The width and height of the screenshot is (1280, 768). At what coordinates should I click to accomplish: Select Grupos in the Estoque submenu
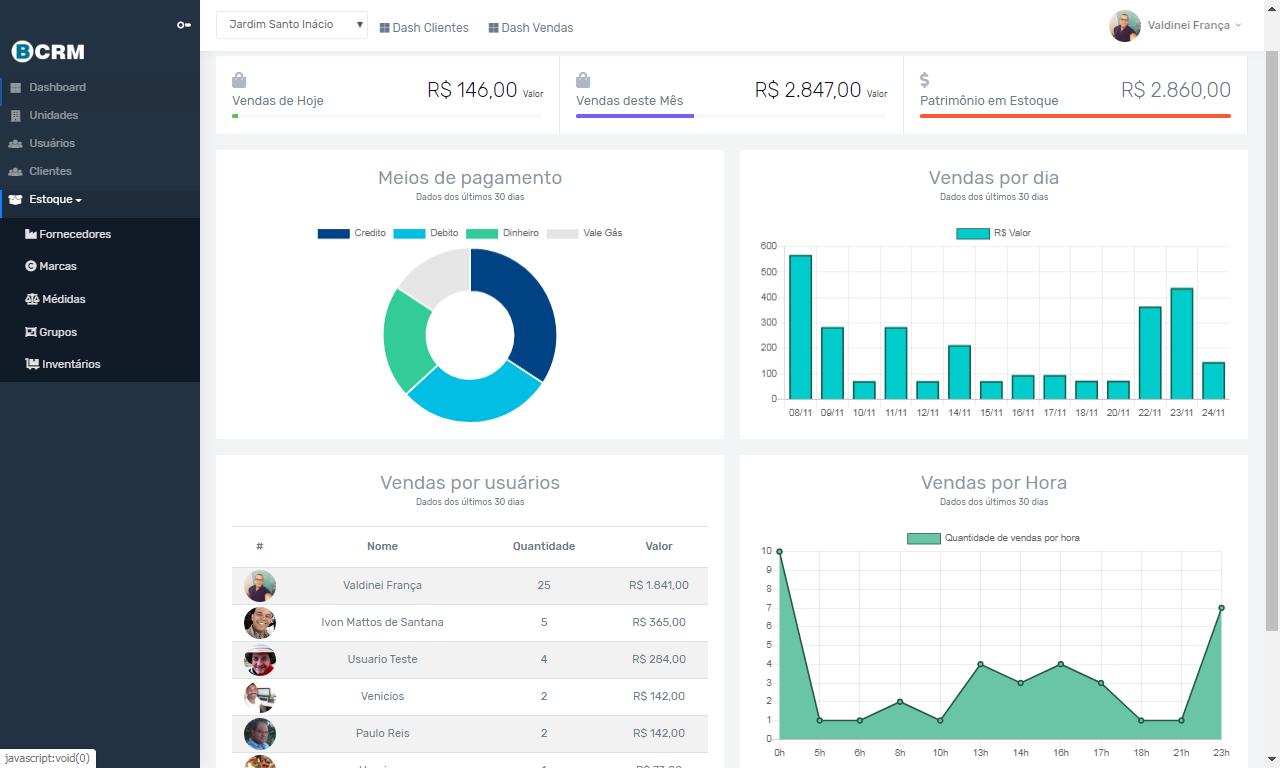51,332
